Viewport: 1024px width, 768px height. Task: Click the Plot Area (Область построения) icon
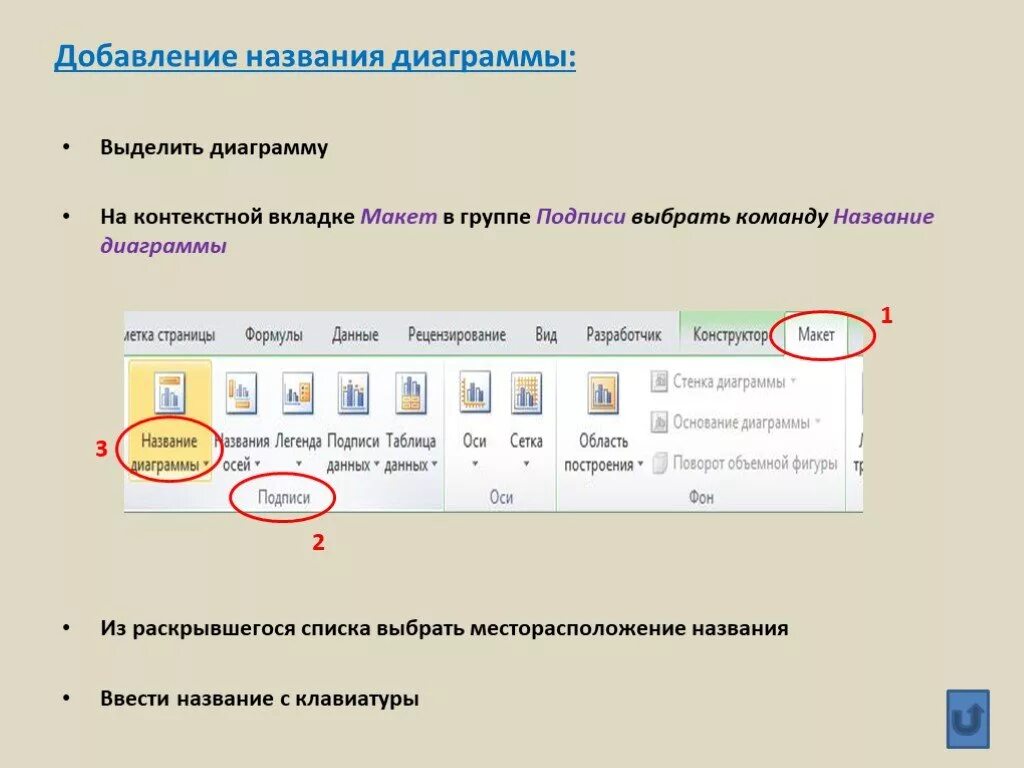tap(603, 393)
